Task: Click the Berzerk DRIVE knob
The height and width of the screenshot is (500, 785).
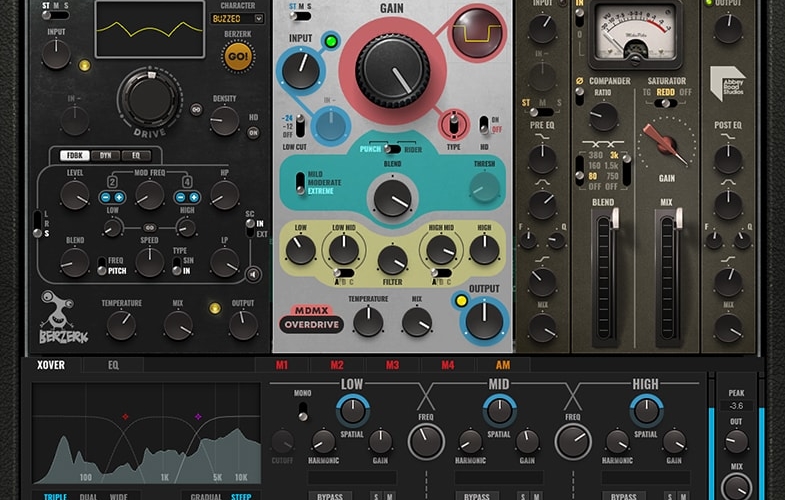Action: [150, 99]
